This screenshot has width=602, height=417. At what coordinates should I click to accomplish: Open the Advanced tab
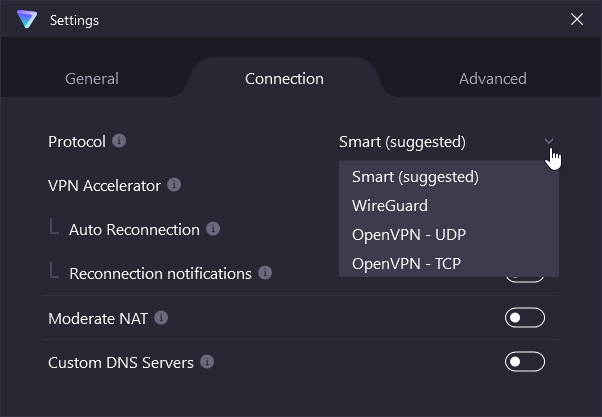[492, 78]
